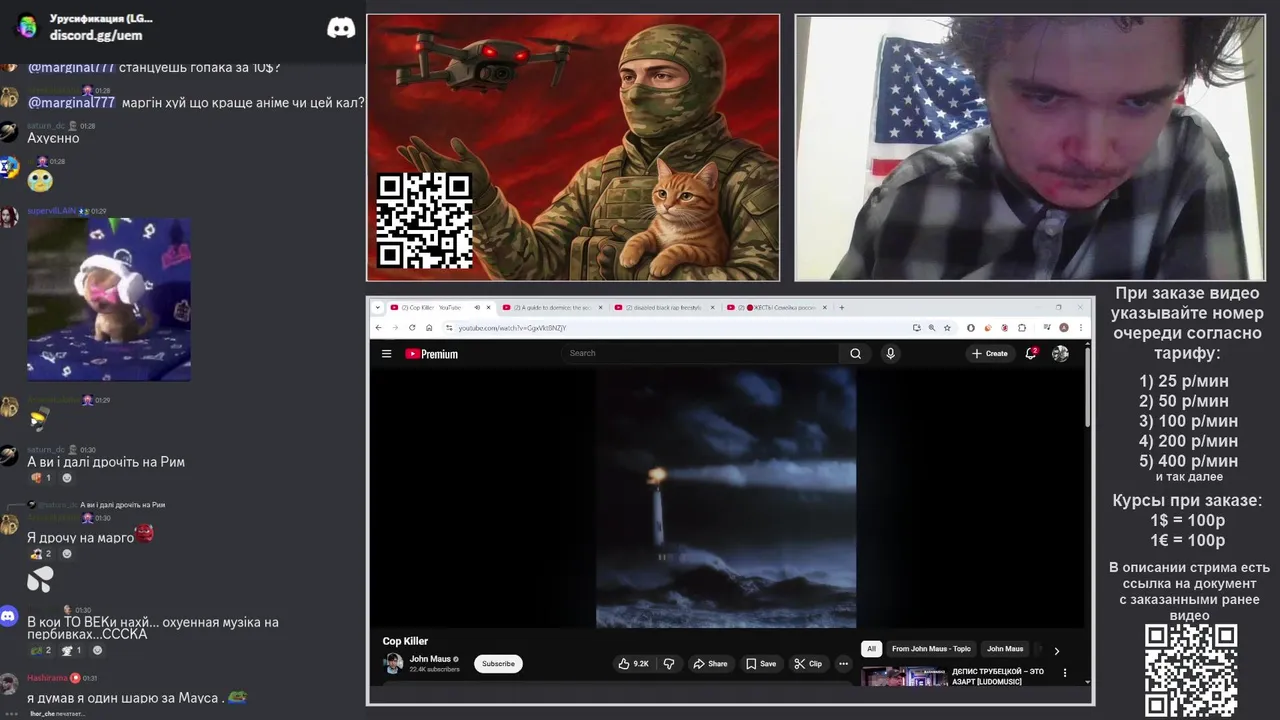The height and width of the screenshot is (720, 1280).
Task: Click the Hashirama username in chat
Action: pos(47,678)
